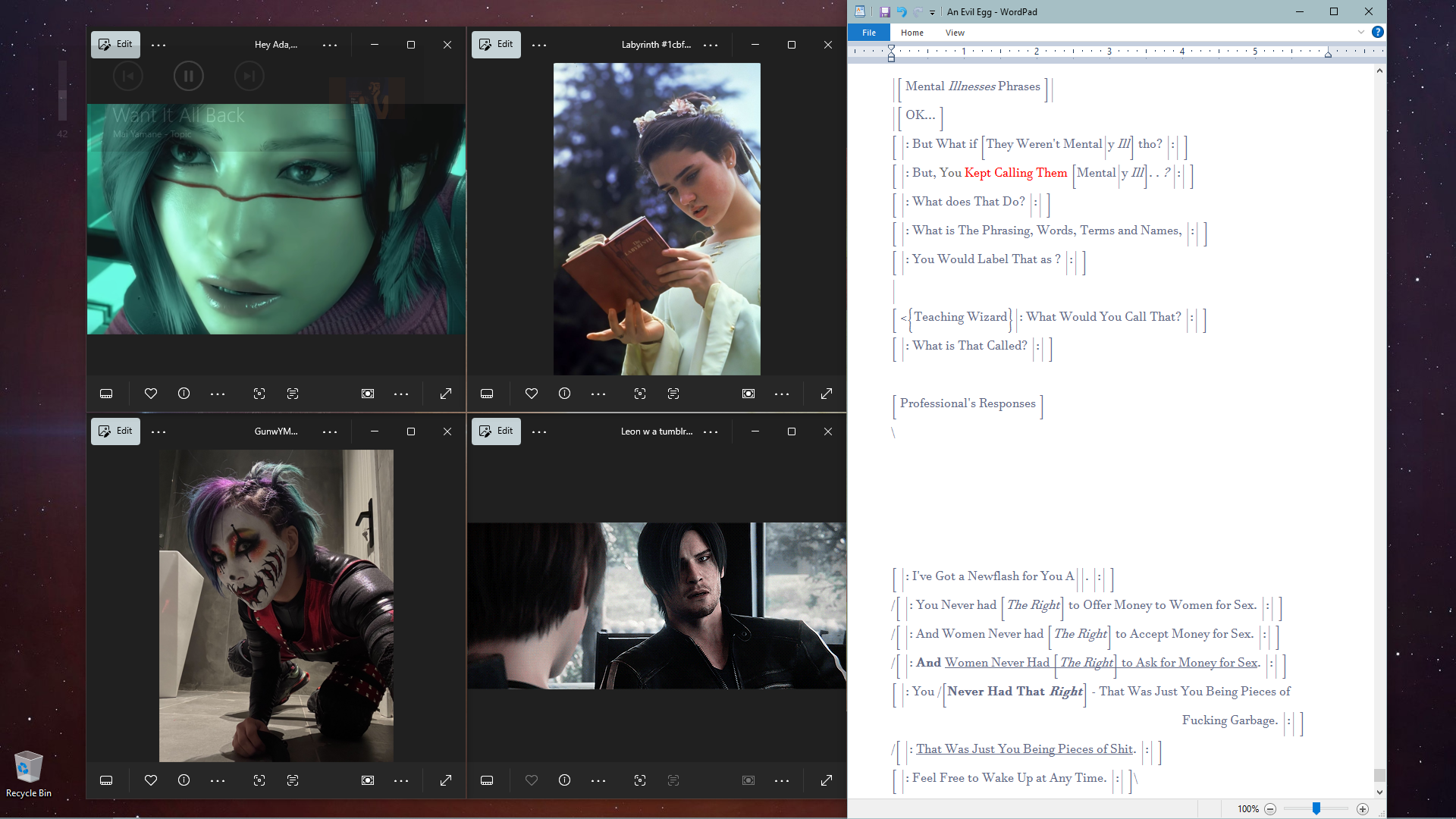Screen dimensions: 1456x819
Task: Click Undo in the WordPad quick access toolbar
Action: click(x=902, y=12)
